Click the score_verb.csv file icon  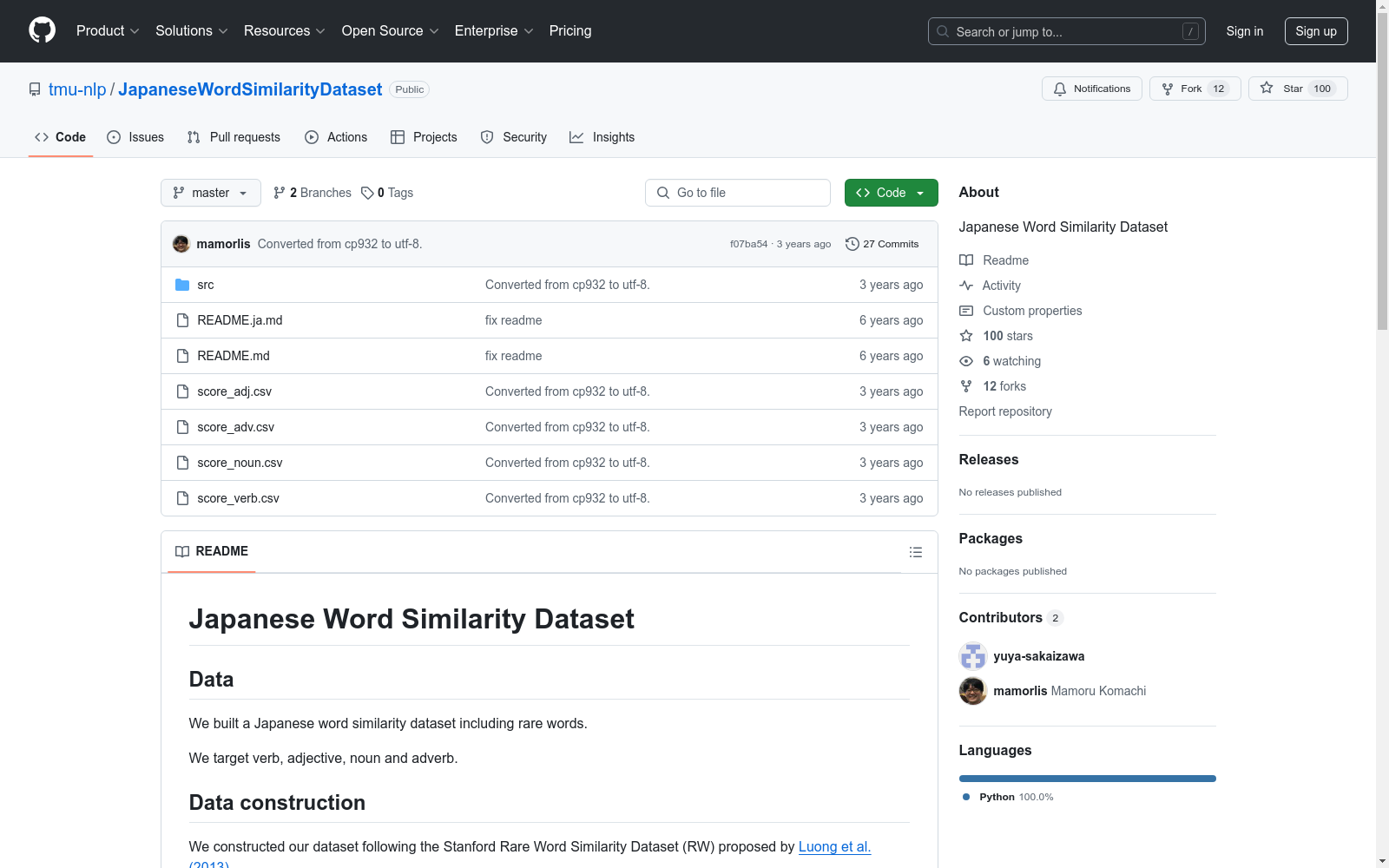(182, 498)
